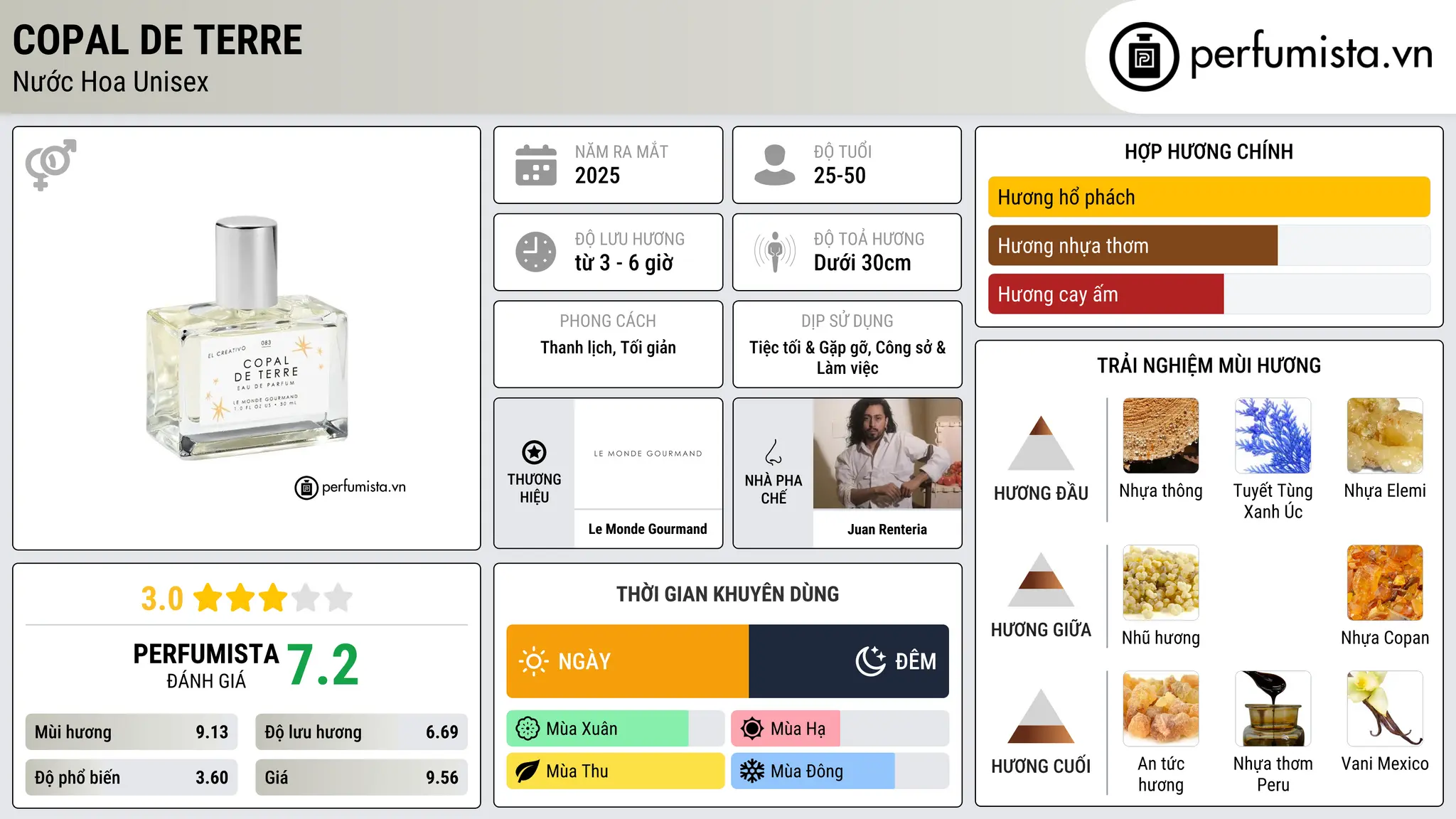Click the 'TRẢI NGHIỆM MÙI HƯƠNG' section heading

1209,365
